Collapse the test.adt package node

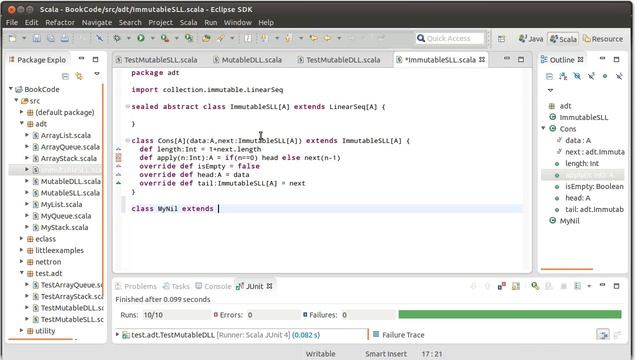(x=22, y=273)
